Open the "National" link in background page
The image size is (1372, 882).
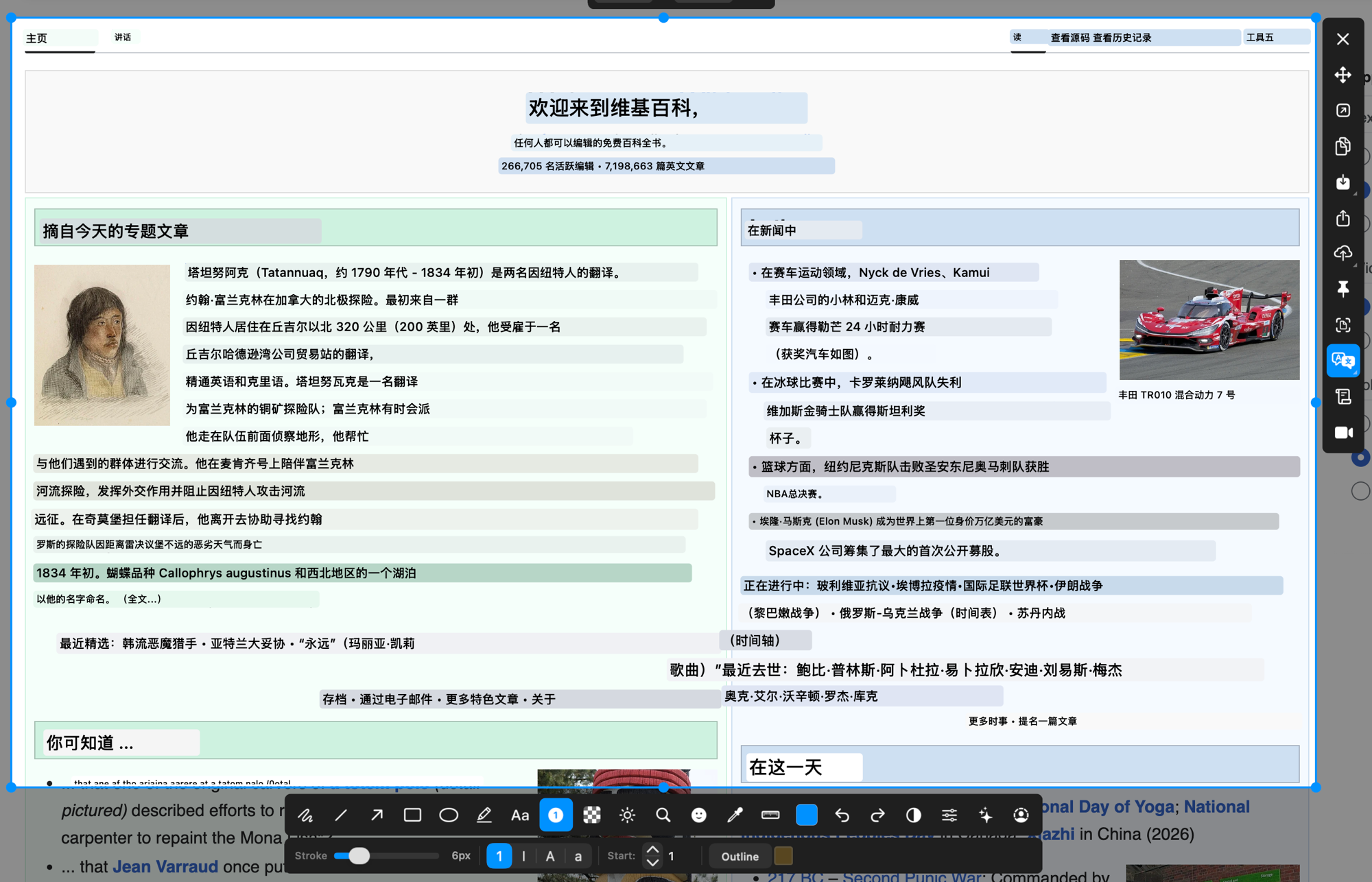tap(1216, 807)
